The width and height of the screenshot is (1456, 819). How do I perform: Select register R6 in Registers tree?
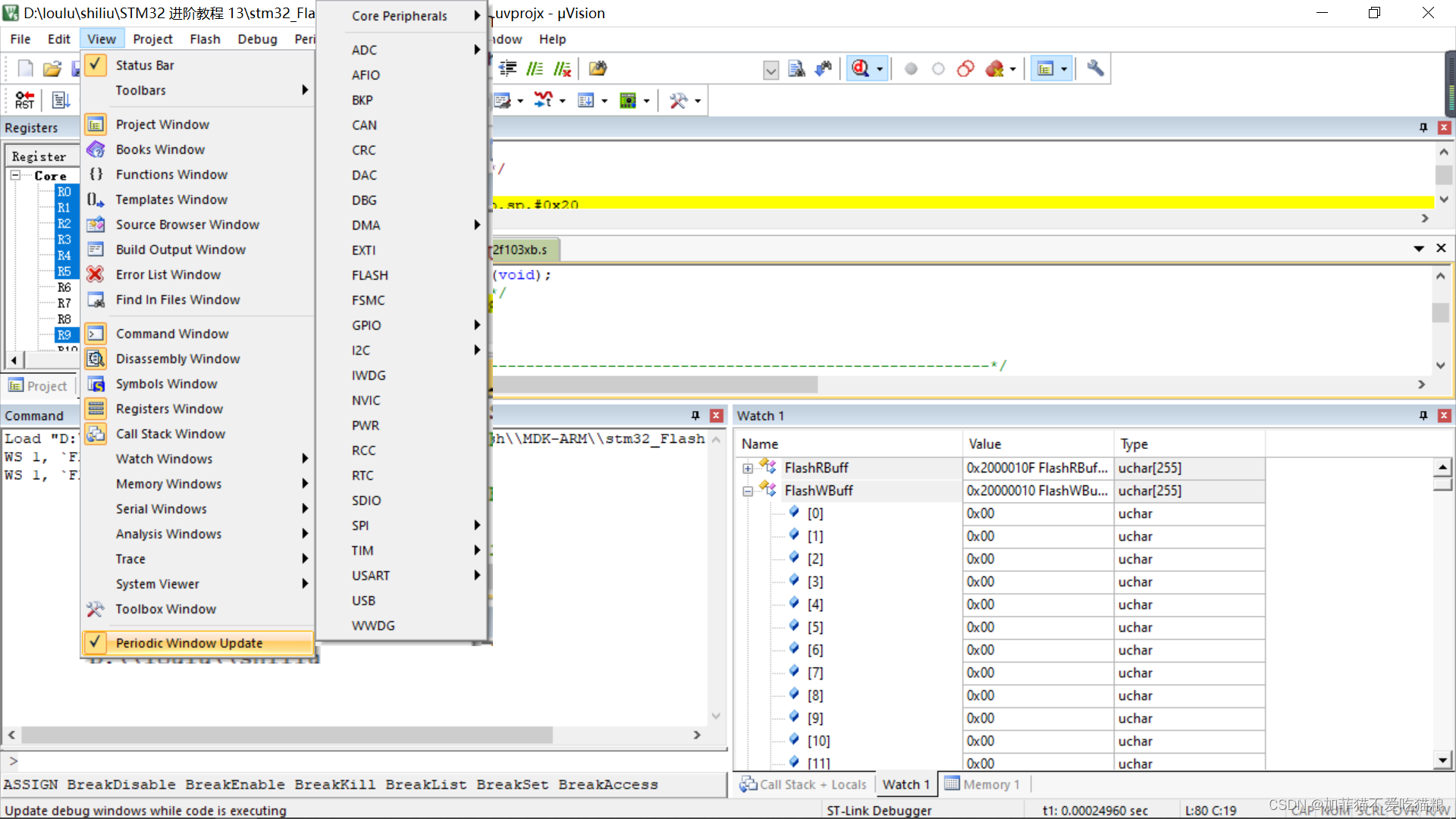click(64, 287)
